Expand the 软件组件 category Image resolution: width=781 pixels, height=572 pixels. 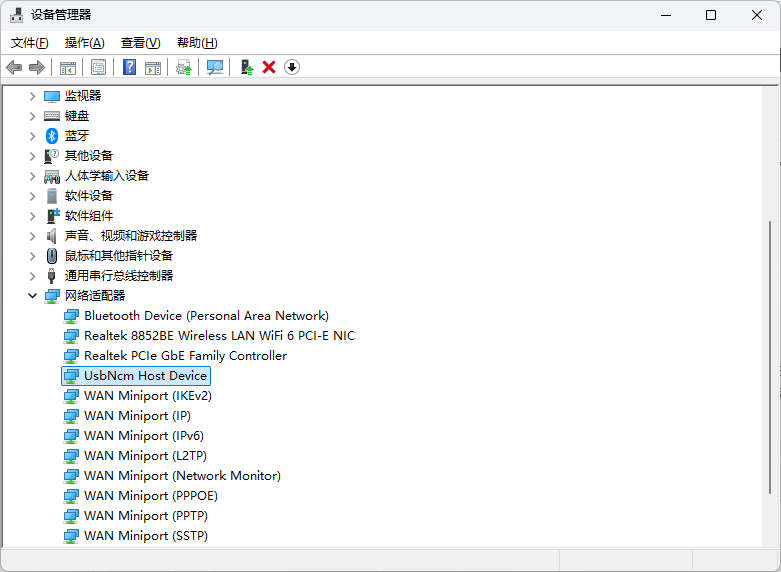32,216
